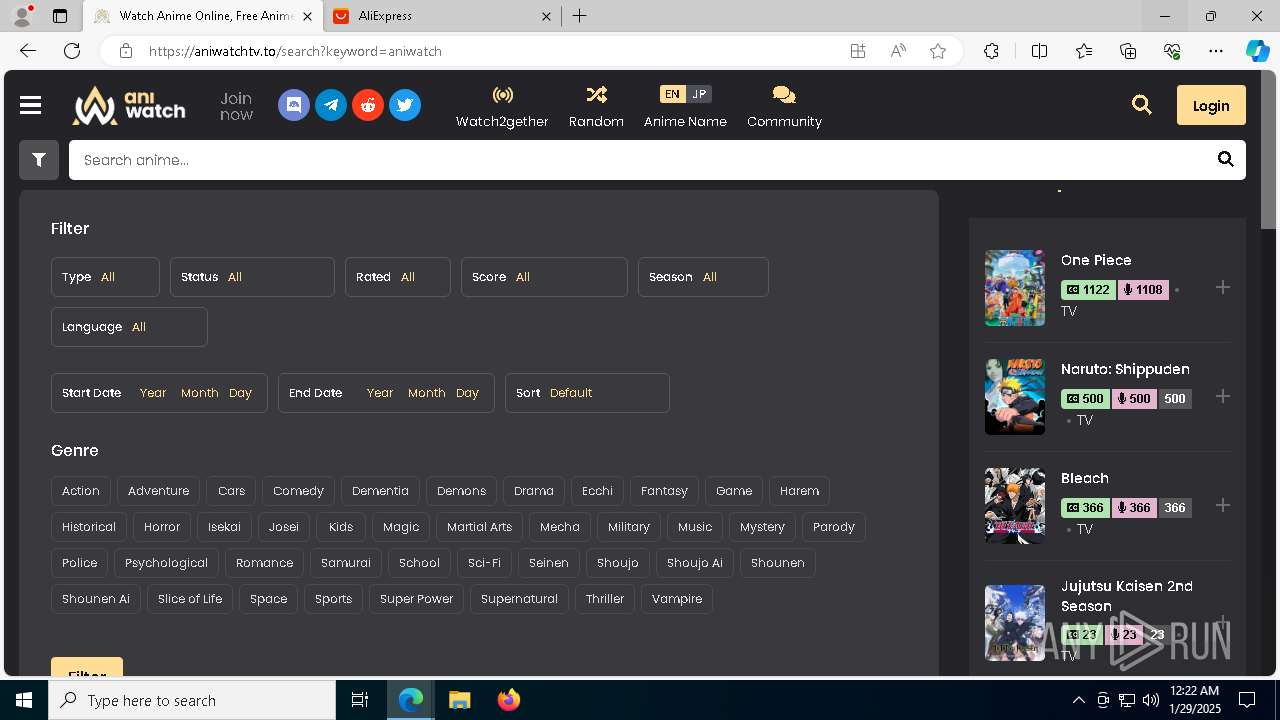Open the Watch2gether feature

tap(502, 107)
